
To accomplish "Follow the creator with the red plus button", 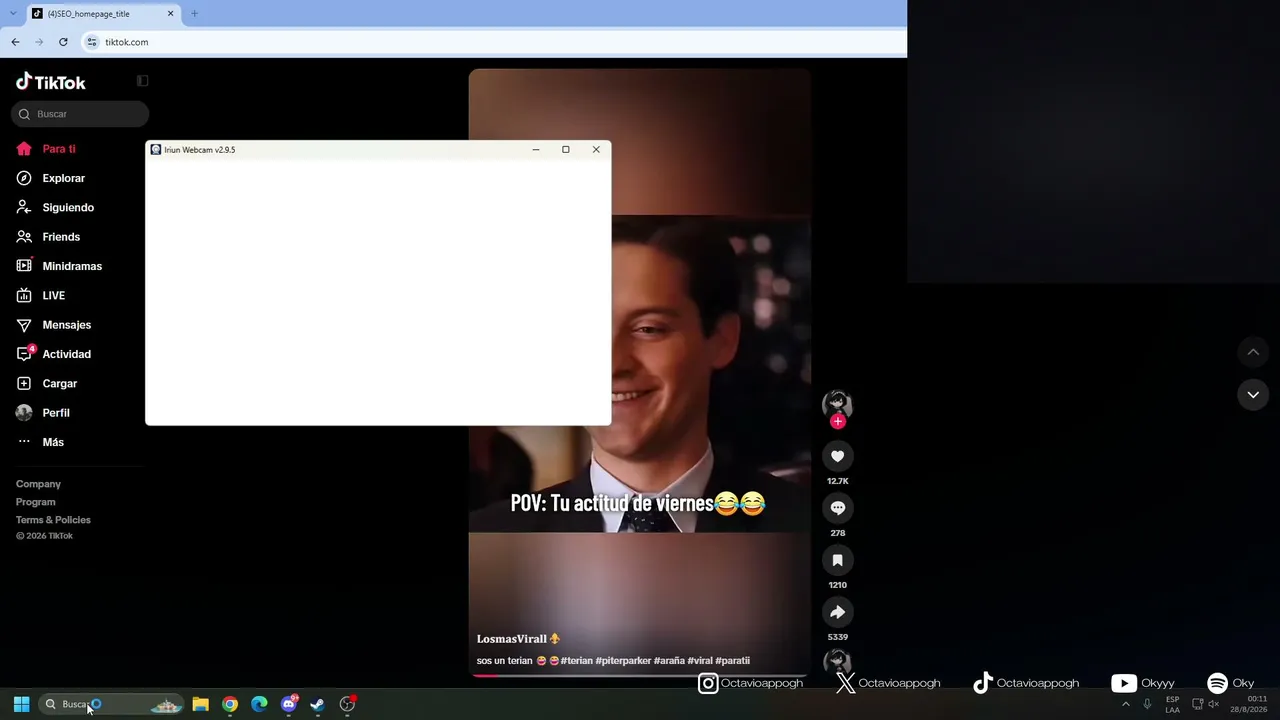I will tap(838, 421).
